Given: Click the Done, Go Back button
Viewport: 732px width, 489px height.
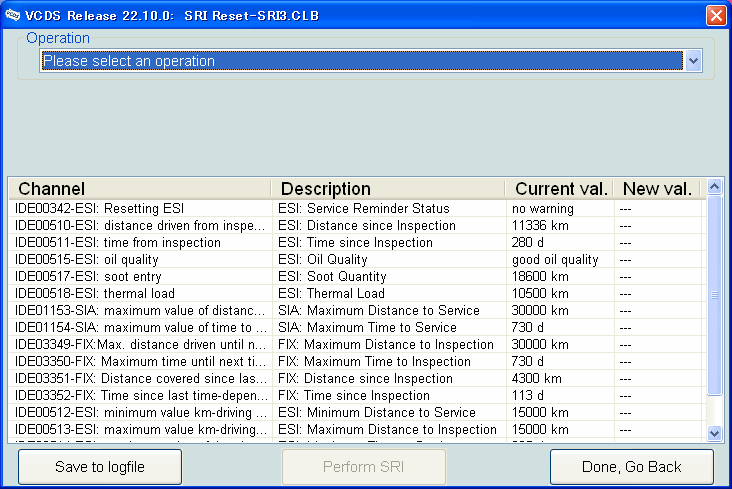Looking at the screenshot, I should point(632,467).
